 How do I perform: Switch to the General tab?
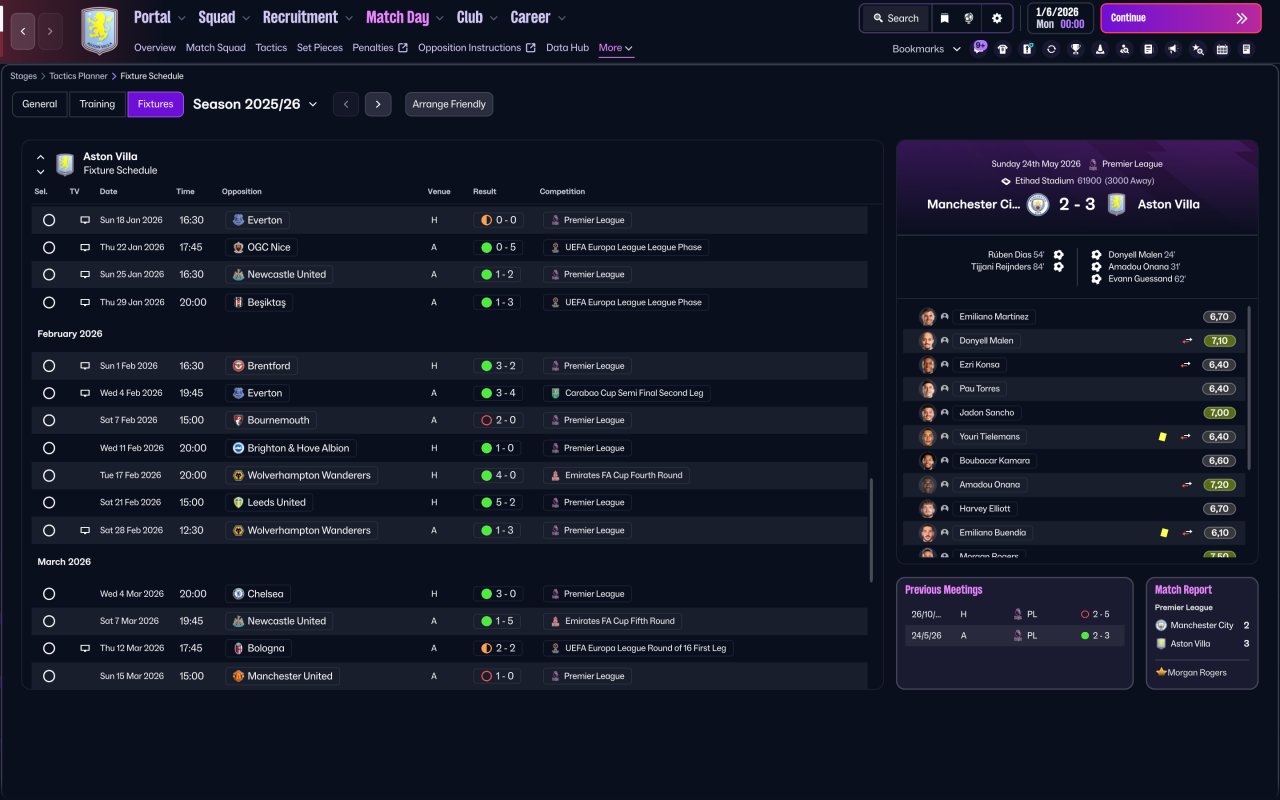pos(40,104)
